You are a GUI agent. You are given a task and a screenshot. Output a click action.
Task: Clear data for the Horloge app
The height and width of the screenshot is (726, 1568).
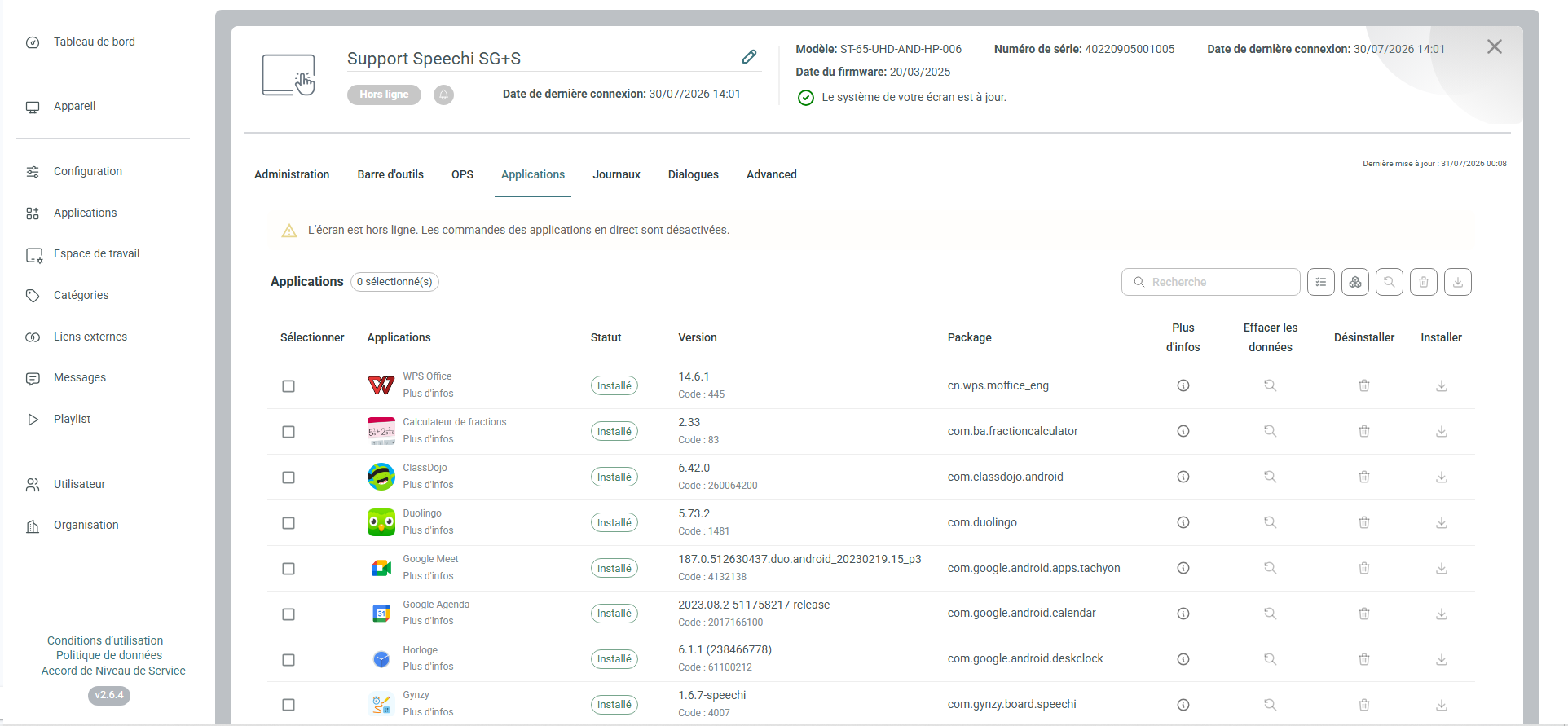click(1270, 659)
